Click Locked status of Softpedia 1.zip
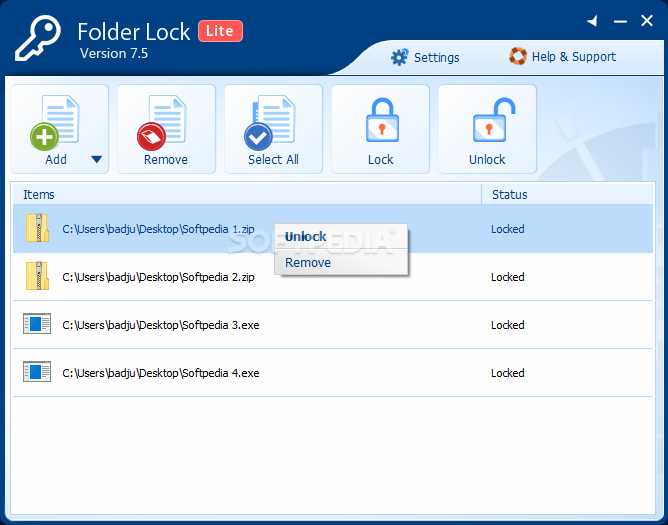This screenshot has width=668, height=525. coord(507,229)
